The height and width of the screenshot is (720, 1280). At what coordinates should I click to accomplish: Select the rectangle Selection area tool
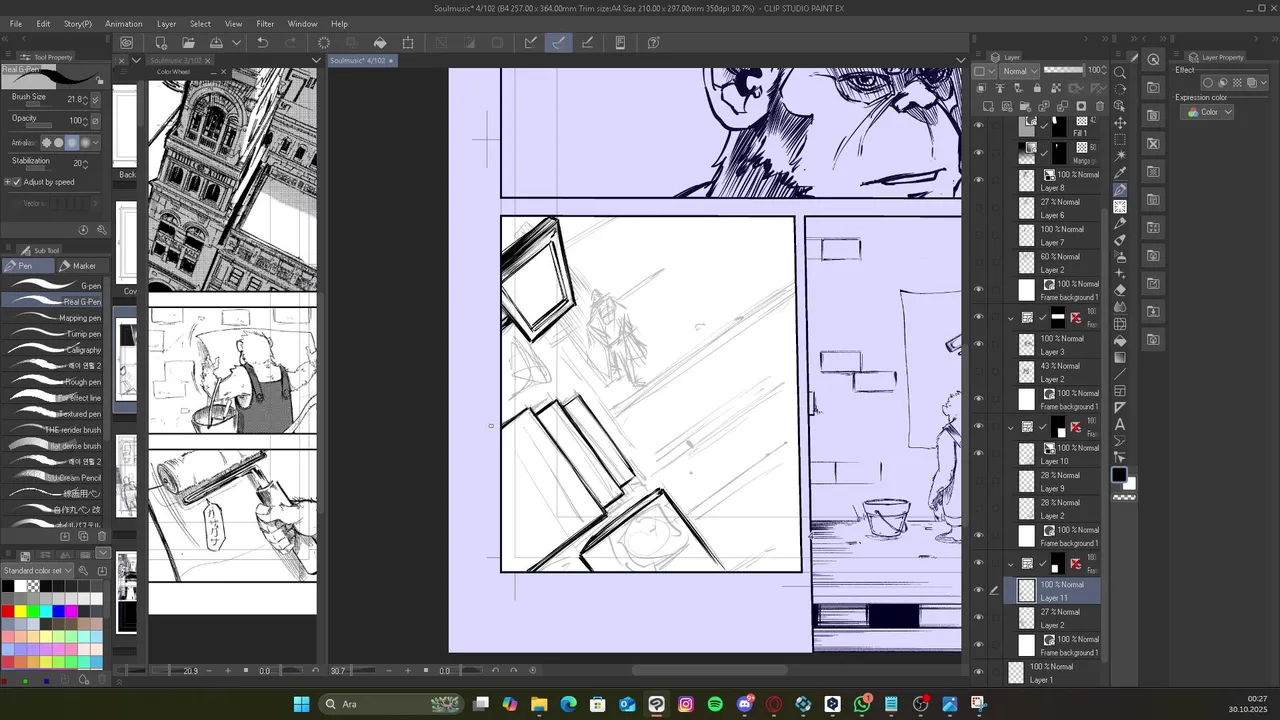pos(1120,139)
